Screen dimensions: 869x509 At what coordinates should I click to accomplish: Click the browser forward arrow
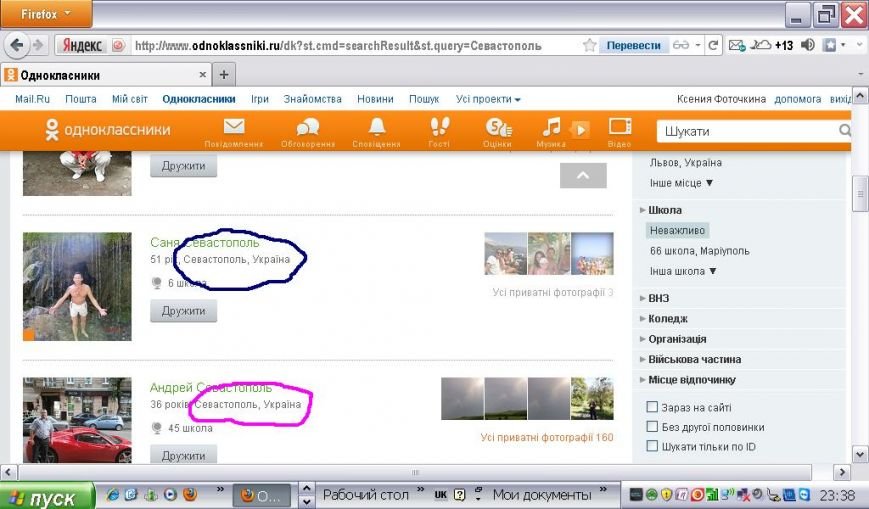38,45
